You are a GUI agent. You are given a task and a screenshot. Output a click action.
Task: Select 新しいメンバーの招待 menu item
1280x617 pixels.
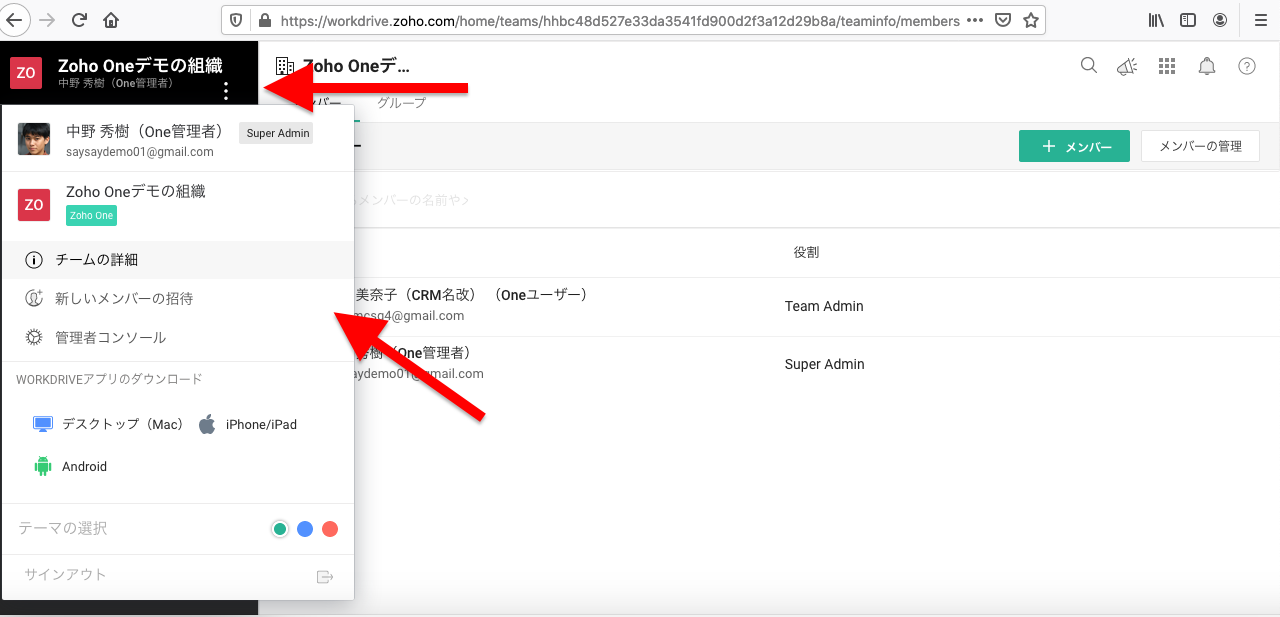click(x=178, y=298)
